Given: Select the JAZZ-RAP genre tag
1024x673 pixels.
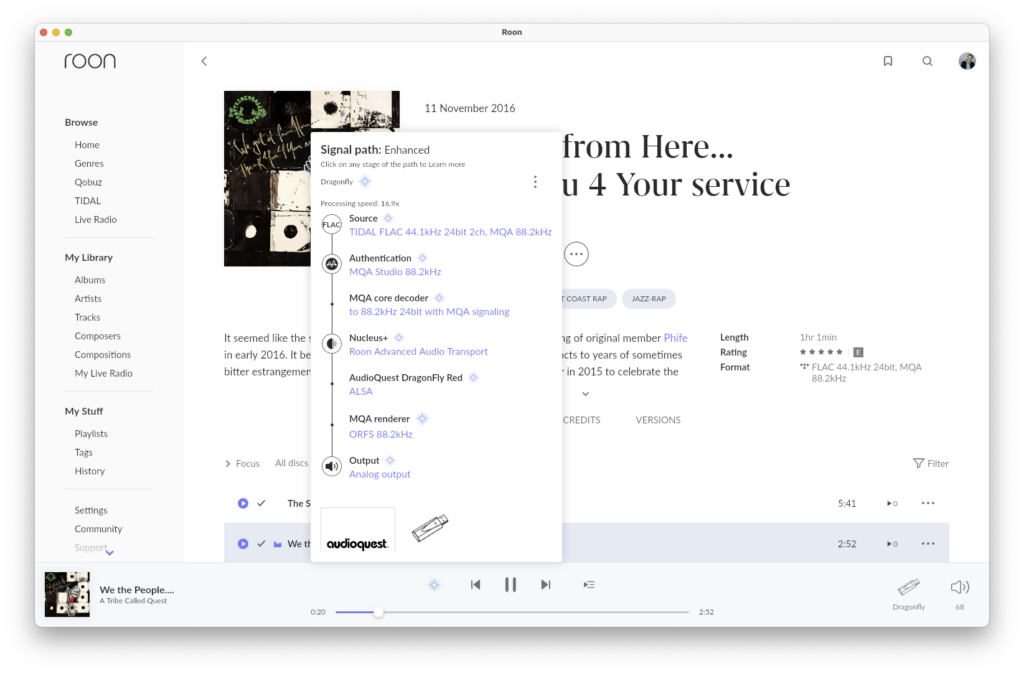Looking at the screenshot, I should click(x=648, y=298).
